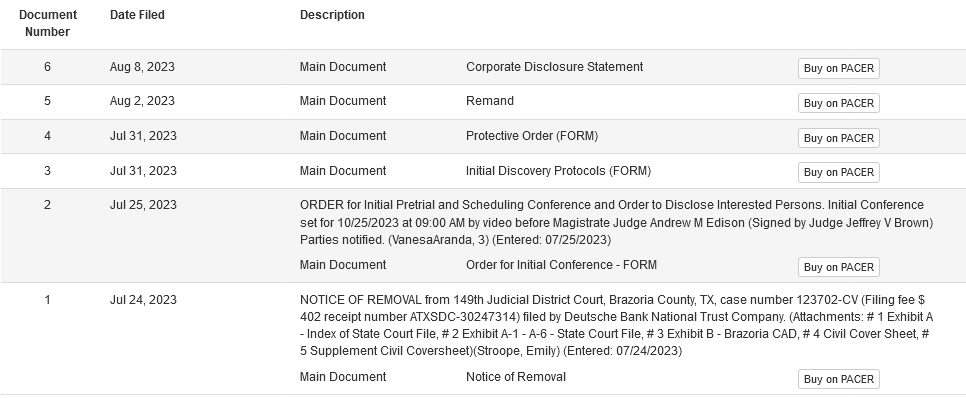Select the ORDER for Initial Pretrial description
This screenshot has width=966, height=398.
616,222
